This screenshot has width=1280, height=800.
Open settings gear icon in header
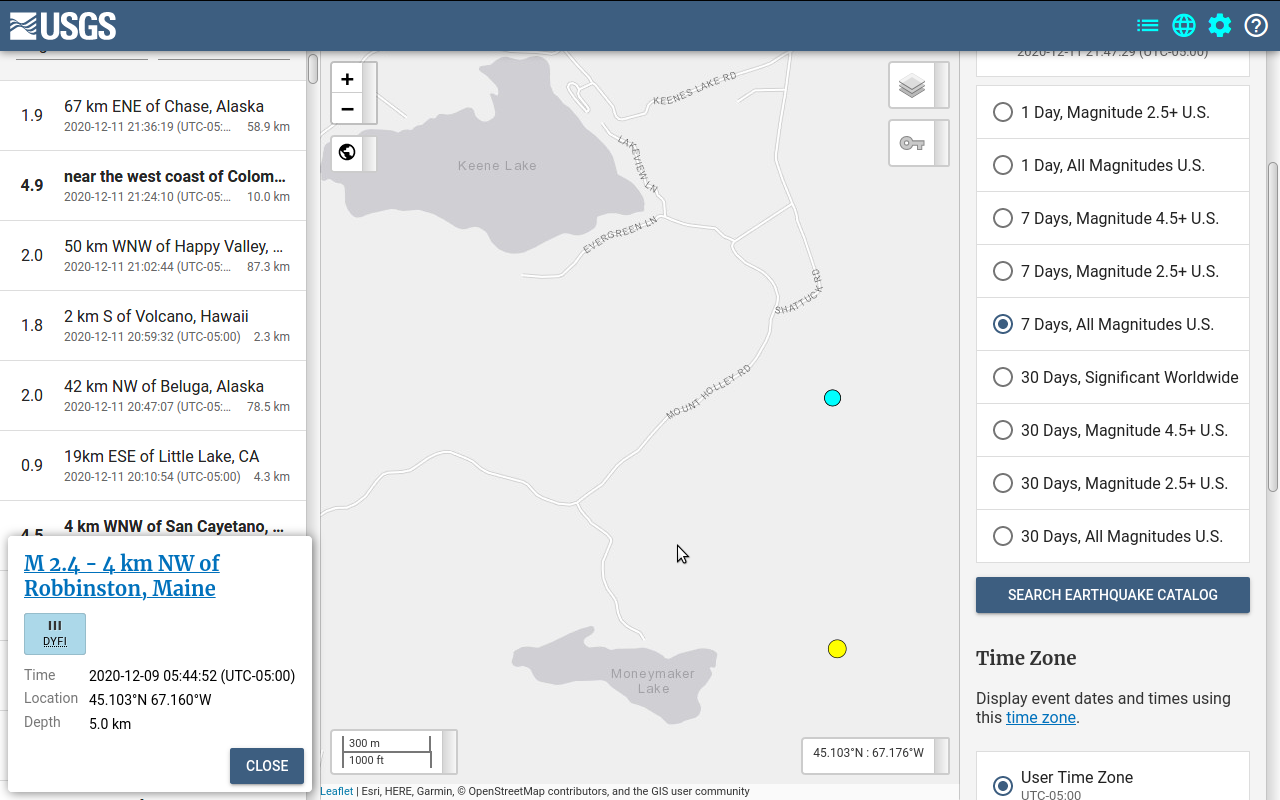coord(1220,26)
